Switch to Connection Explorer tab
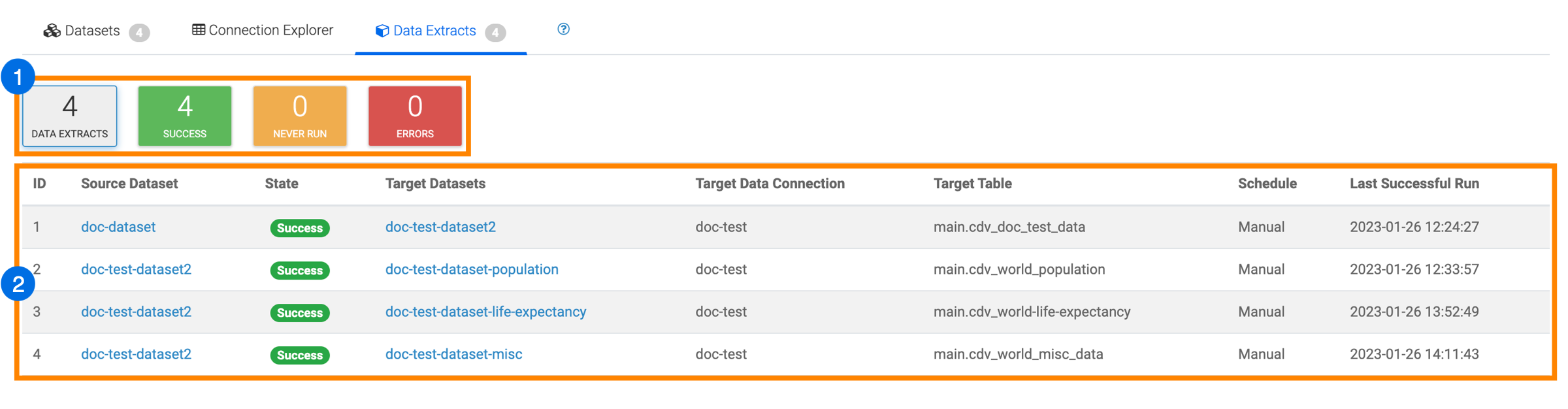Image resolution: width=1568 pixels, height=409 pixels. tap(263, 30)
